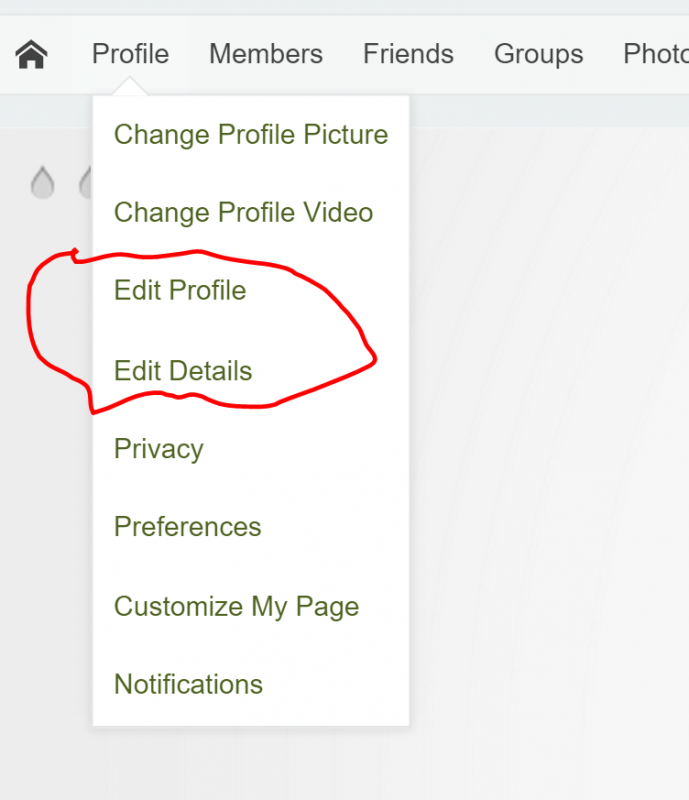Open the Members navigation tab
Image resolution: width=689 pixels, height=800 pixels.
(x=266, y=54)
